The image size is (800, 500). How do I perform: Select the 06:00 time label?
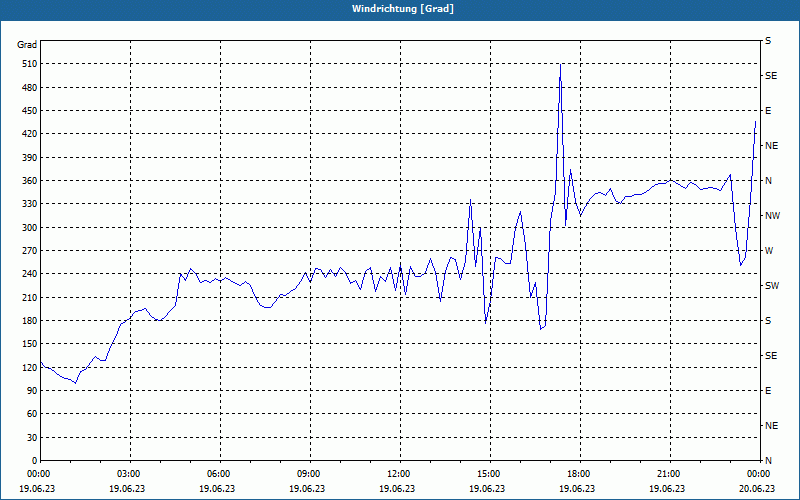(x=220, y=473)
